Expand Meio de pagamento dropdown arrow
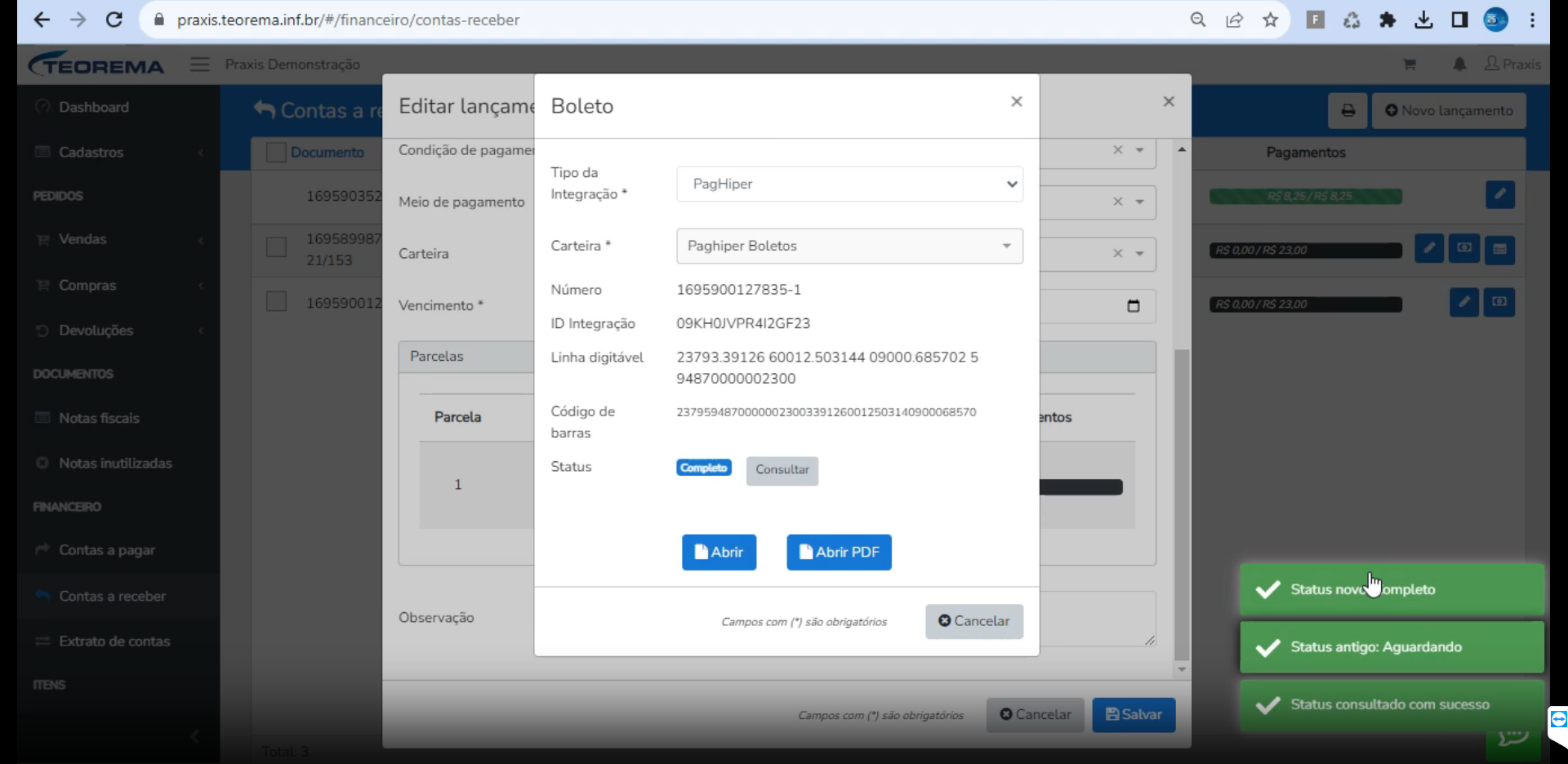The height and width of the screenshot is (764, 1568). pyautogui.click(x=1140, y=202)
